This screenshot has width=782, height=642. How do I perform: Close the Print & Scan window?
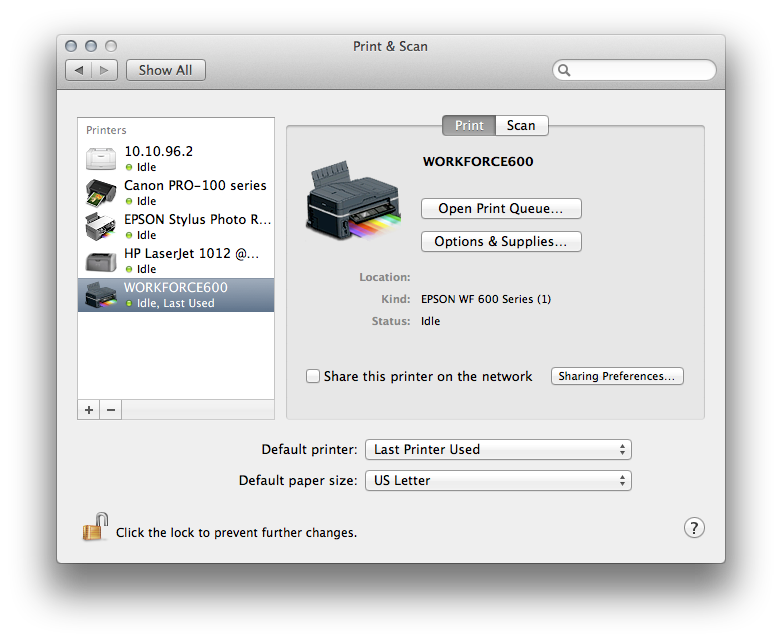(71, 46)
